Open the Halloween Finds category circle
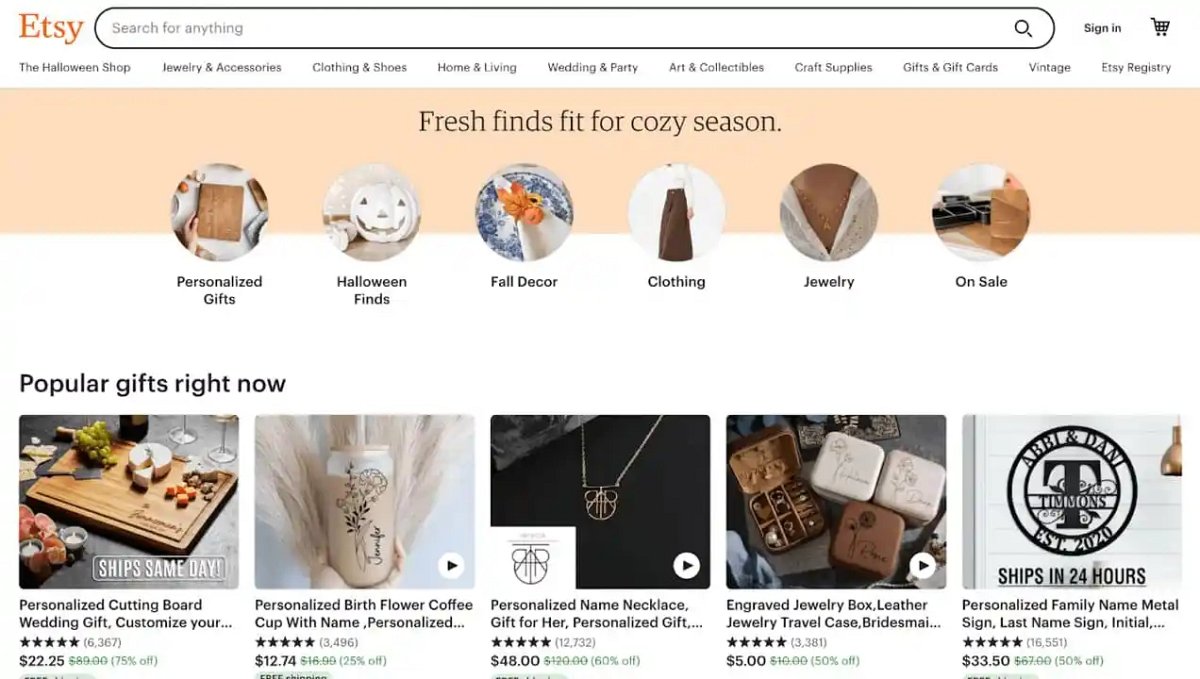The height and width of the screenshot is (679, 1200). click(372, 212)
